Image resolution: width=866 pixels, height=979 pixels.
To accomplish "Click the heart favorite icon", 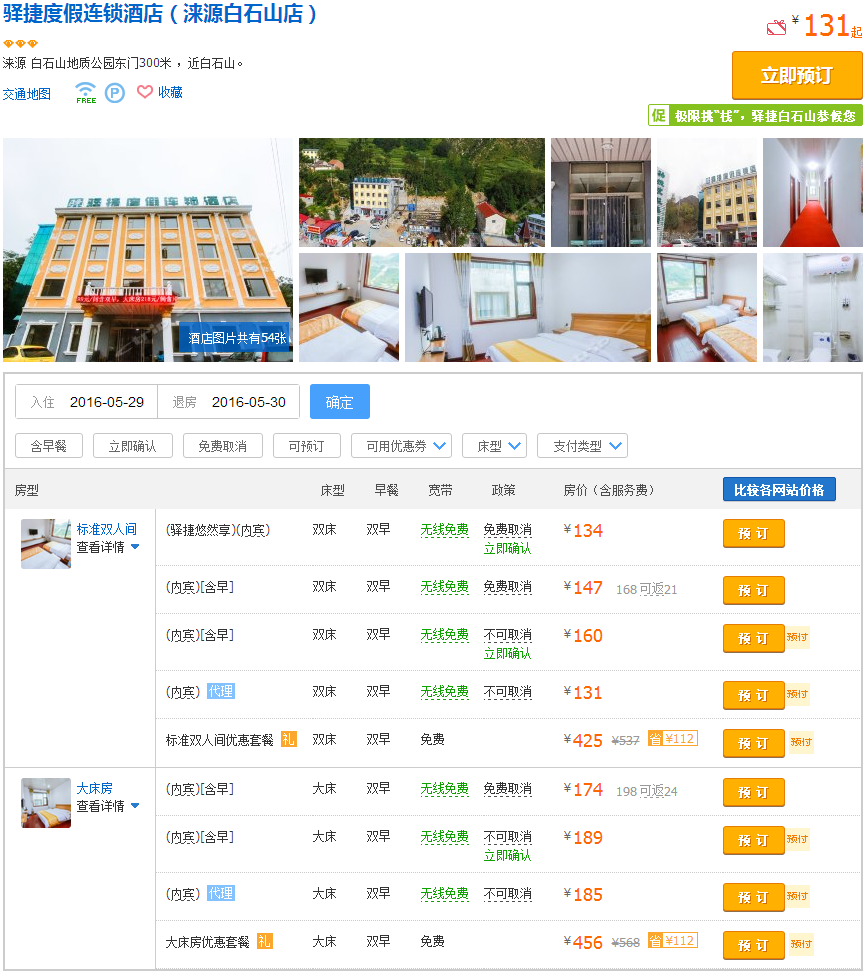I will (145, 92).
